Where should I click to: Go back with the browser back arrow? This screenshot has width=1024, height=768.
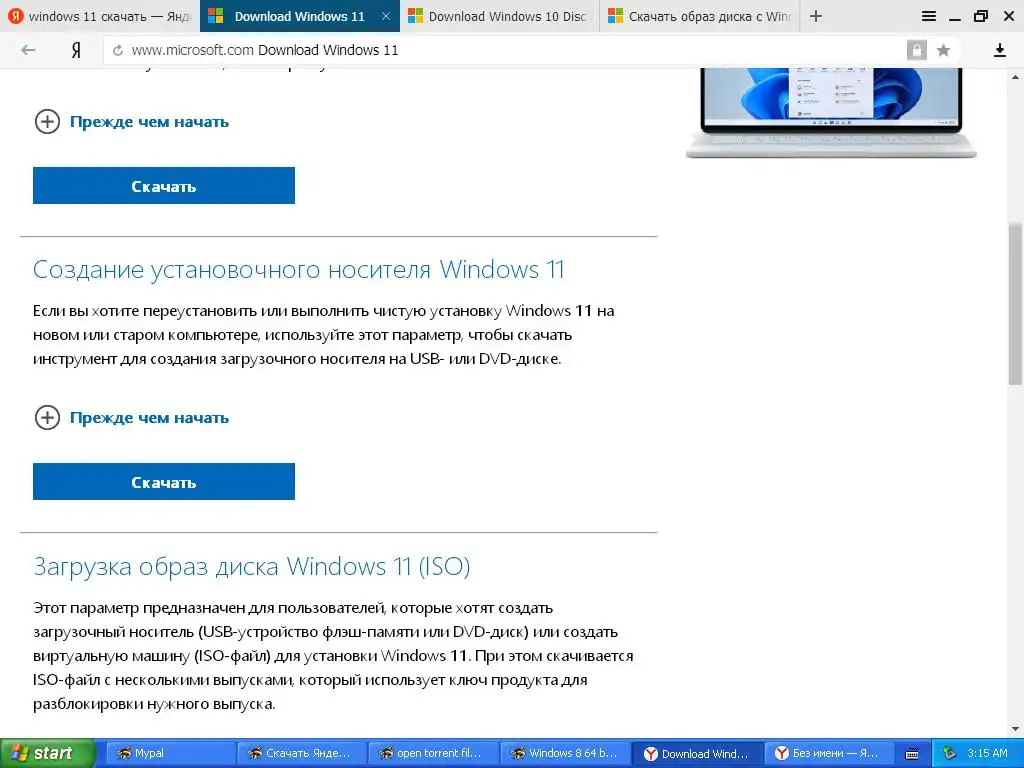point(28,50)
